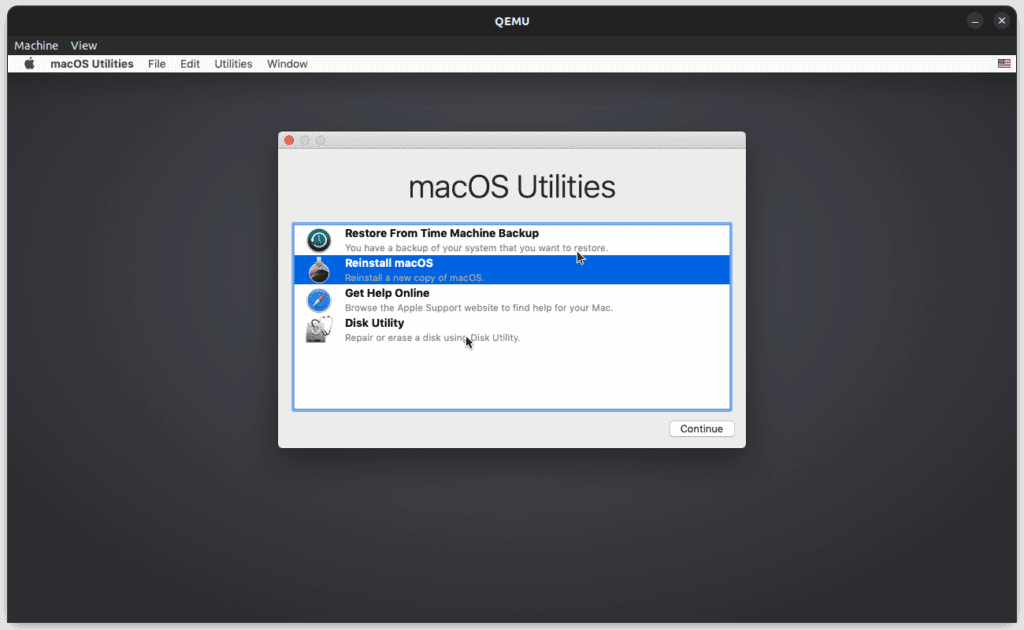Open the Utilities menu
Screen dimensions: 1024x630
pos(233,64)
